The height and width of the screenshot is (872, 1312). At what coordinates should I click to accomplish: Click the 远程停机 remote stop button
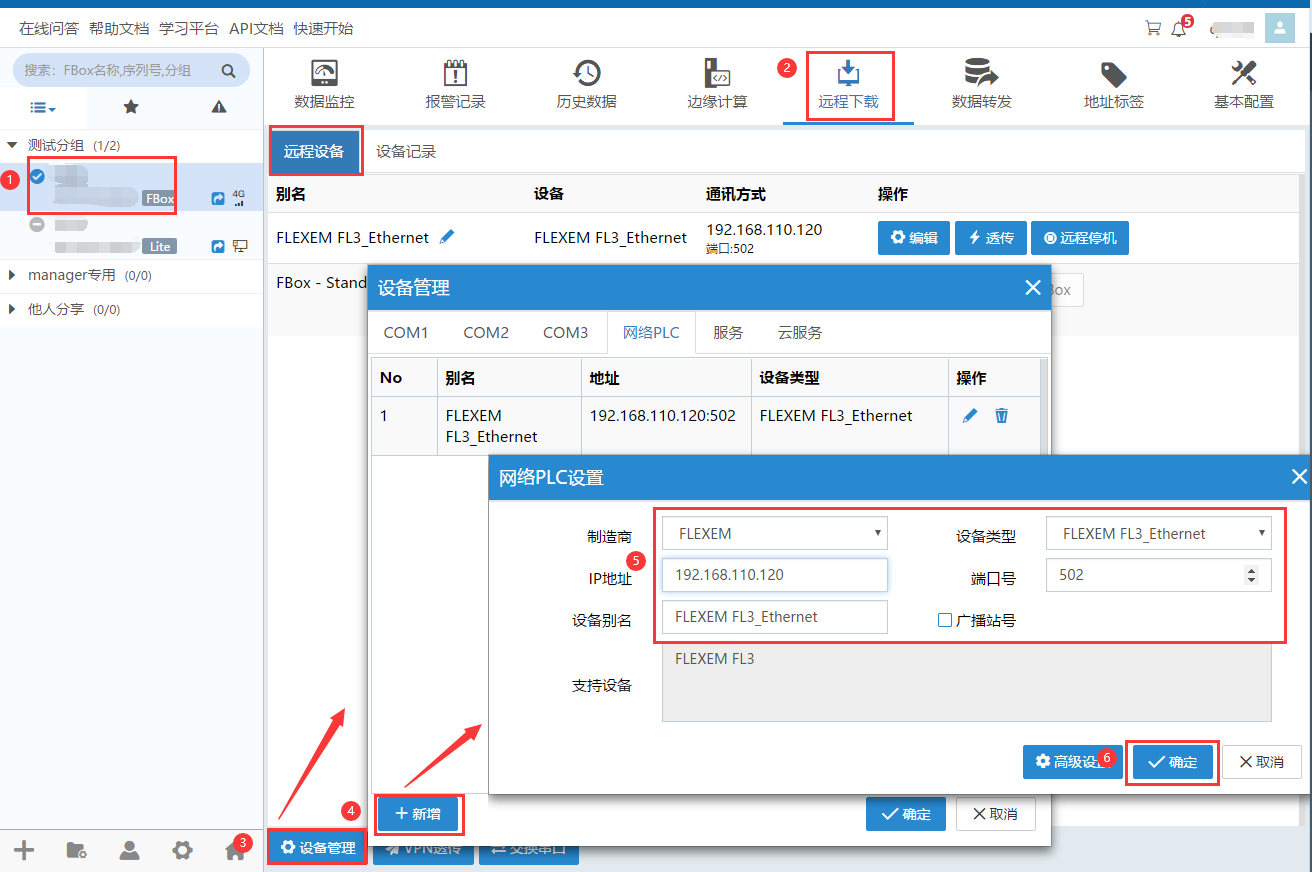[x=1080, y=238]
